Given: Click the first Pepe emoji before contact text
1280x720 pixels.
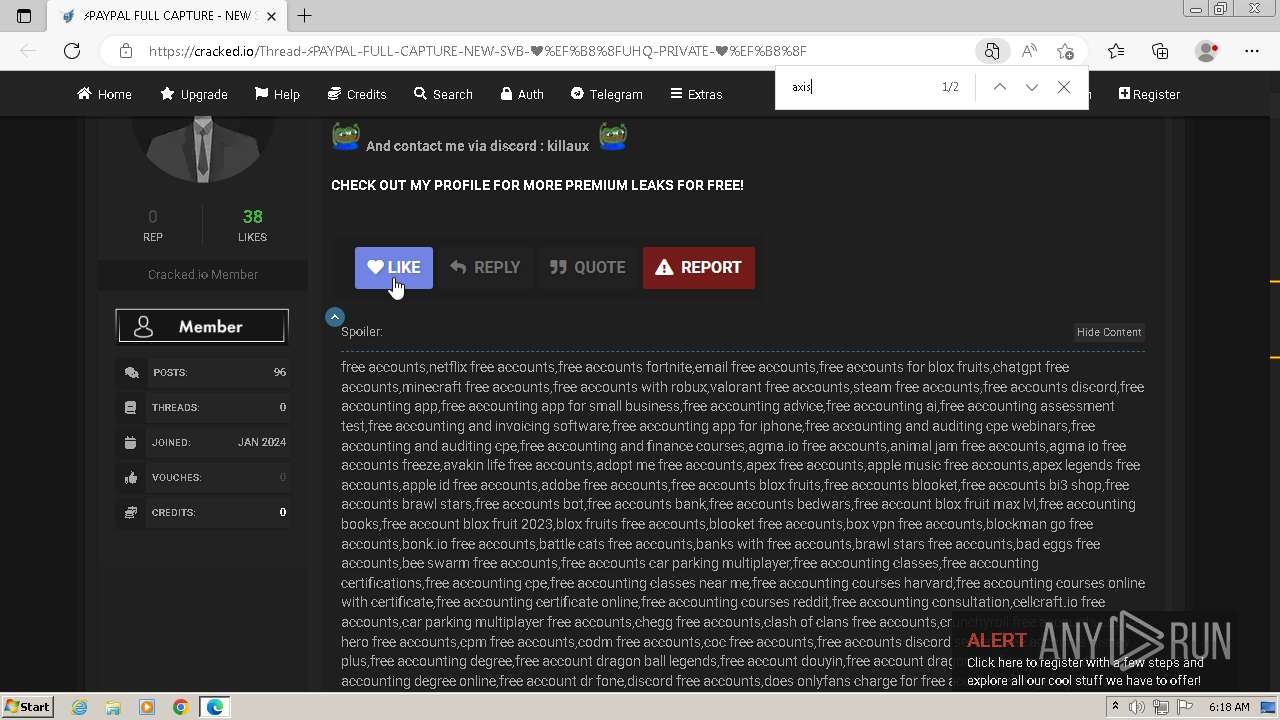Looking at the screenshot, I should coord(346,137).
